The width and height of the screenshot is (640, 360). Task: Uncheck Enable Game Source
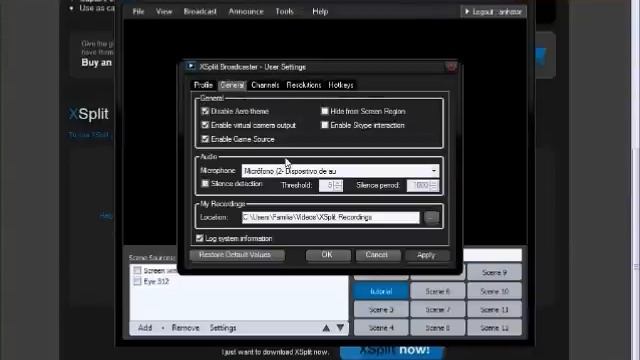(x=205, y=139)
